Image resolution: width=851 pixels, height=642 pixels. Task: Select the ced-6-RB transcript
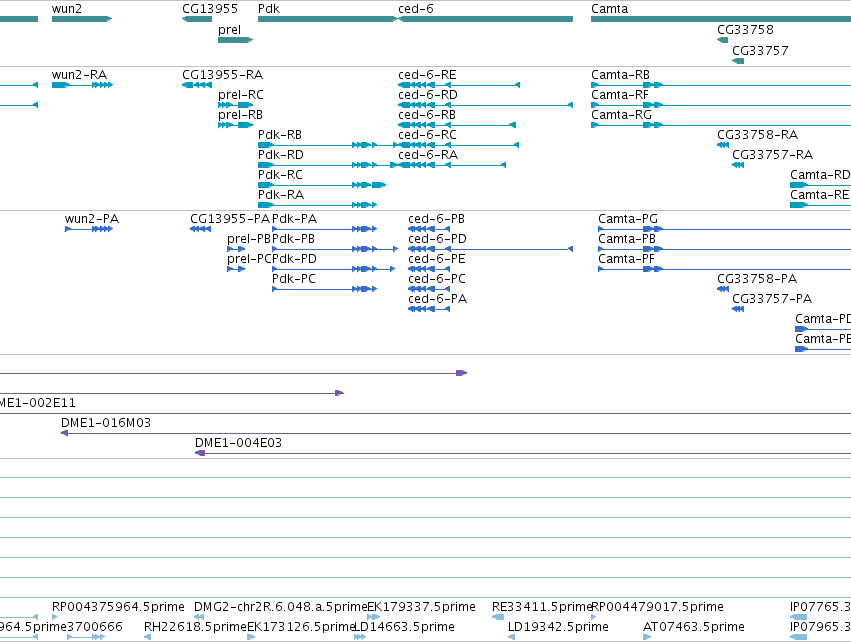click(457, 125)
